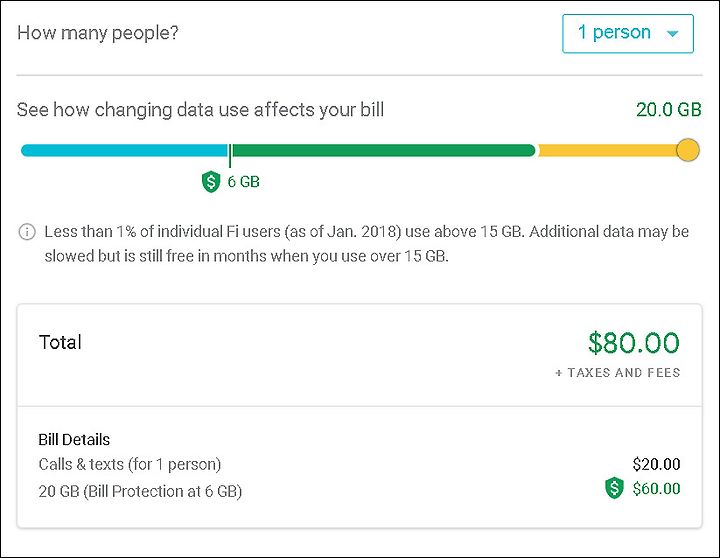Click the blue segment of the data slider

[x=124, y=150]
